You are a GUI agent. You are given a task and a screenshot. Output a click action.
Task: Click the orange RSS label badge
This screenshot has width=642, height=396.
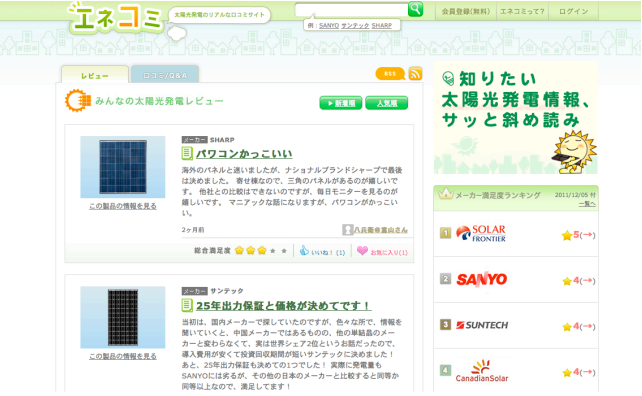(390, 74)
